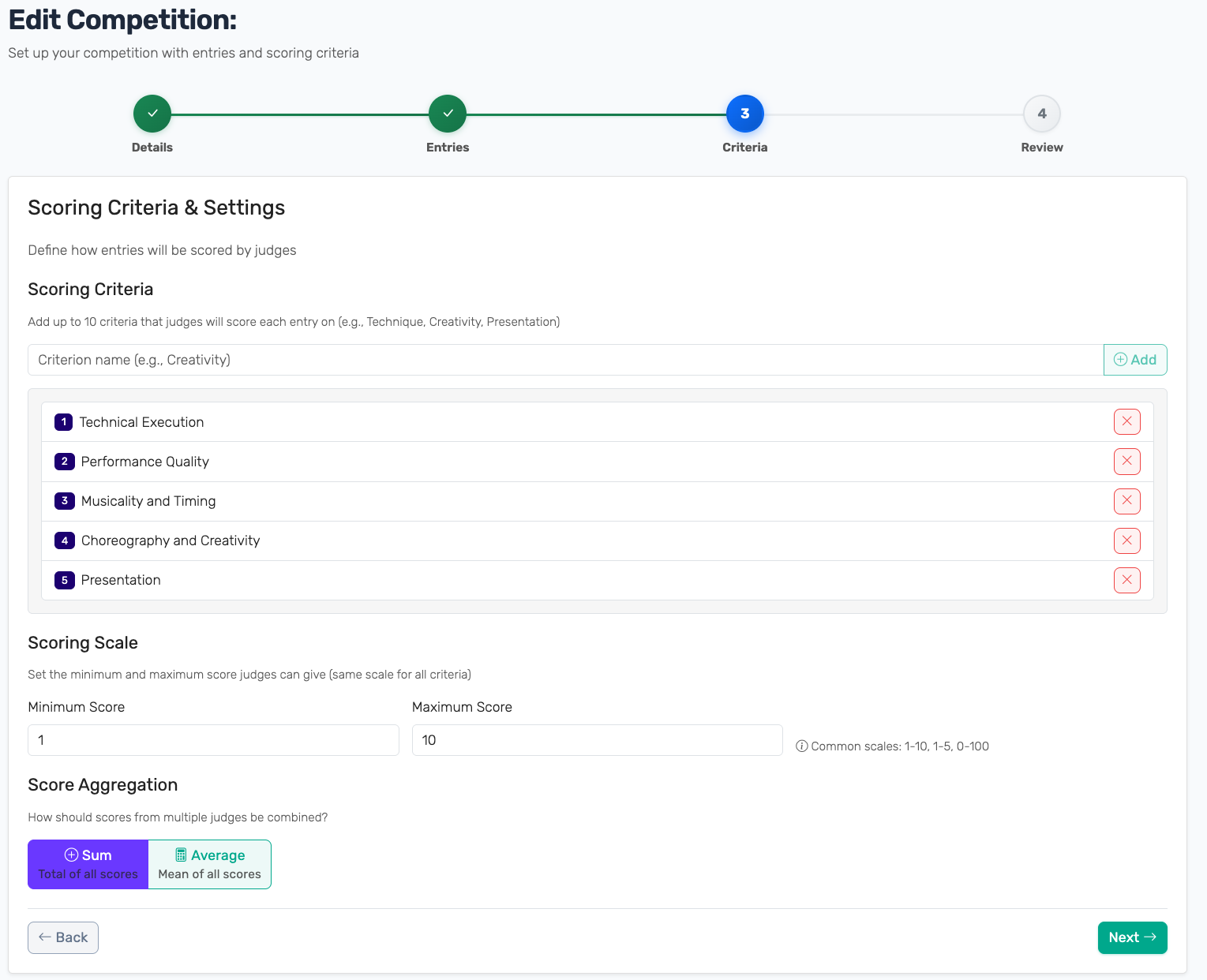Click 'Common scales: 1-10, 1-5, 0-100' hint
The height and width of the screenshot is (980, 1207).
coord(900,746)
